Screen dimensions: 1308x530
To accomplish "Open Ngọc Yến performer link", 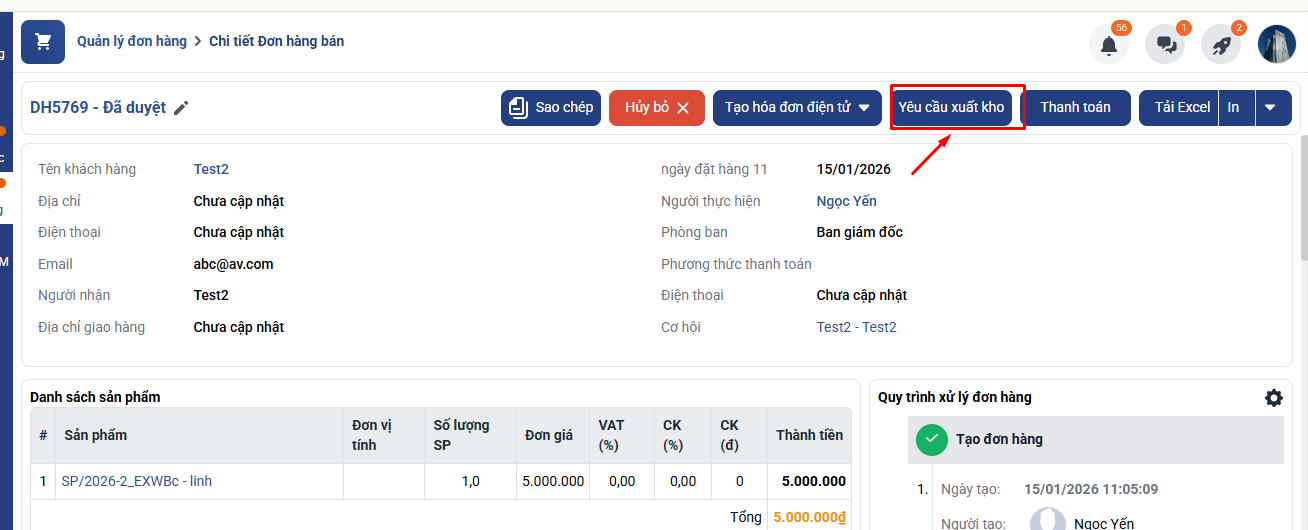I will (x=846, y=202).
